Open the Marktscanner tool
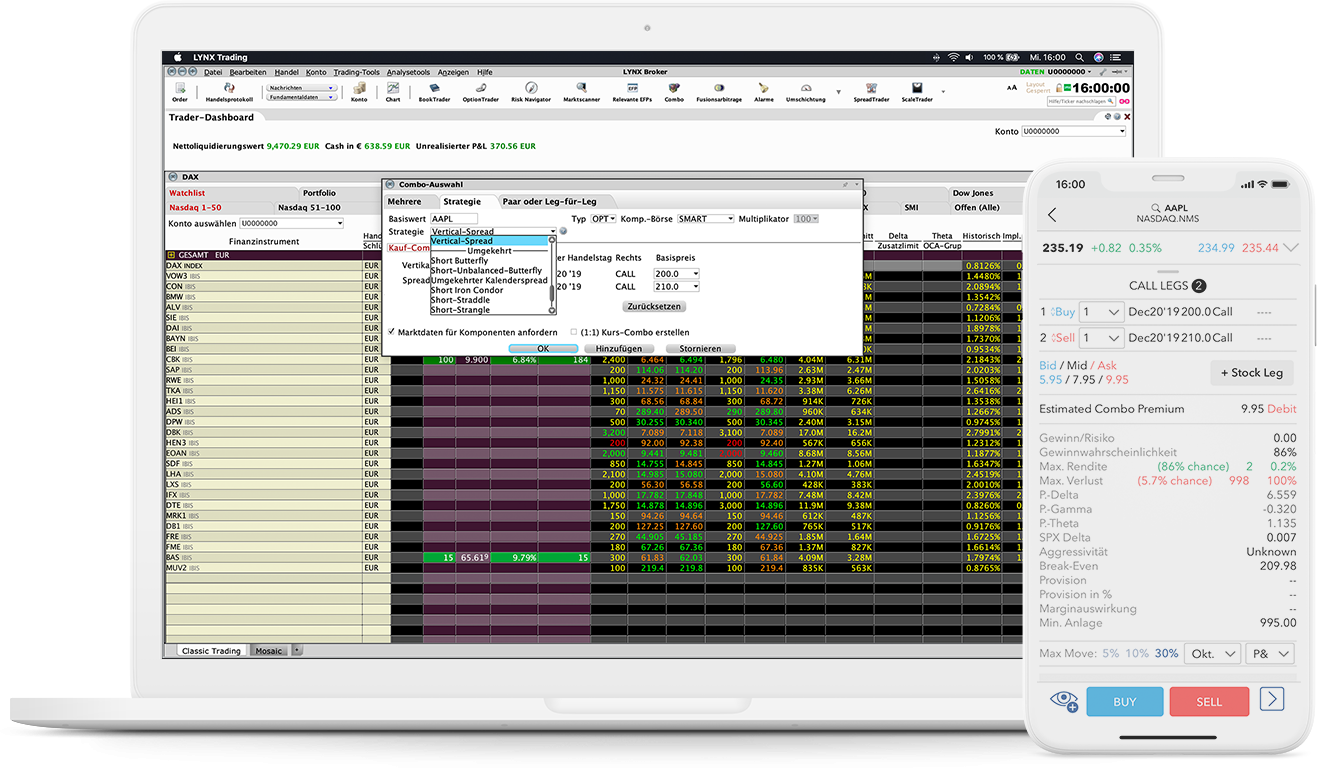The image size is (1328, 768). click(x=581, y=92)
